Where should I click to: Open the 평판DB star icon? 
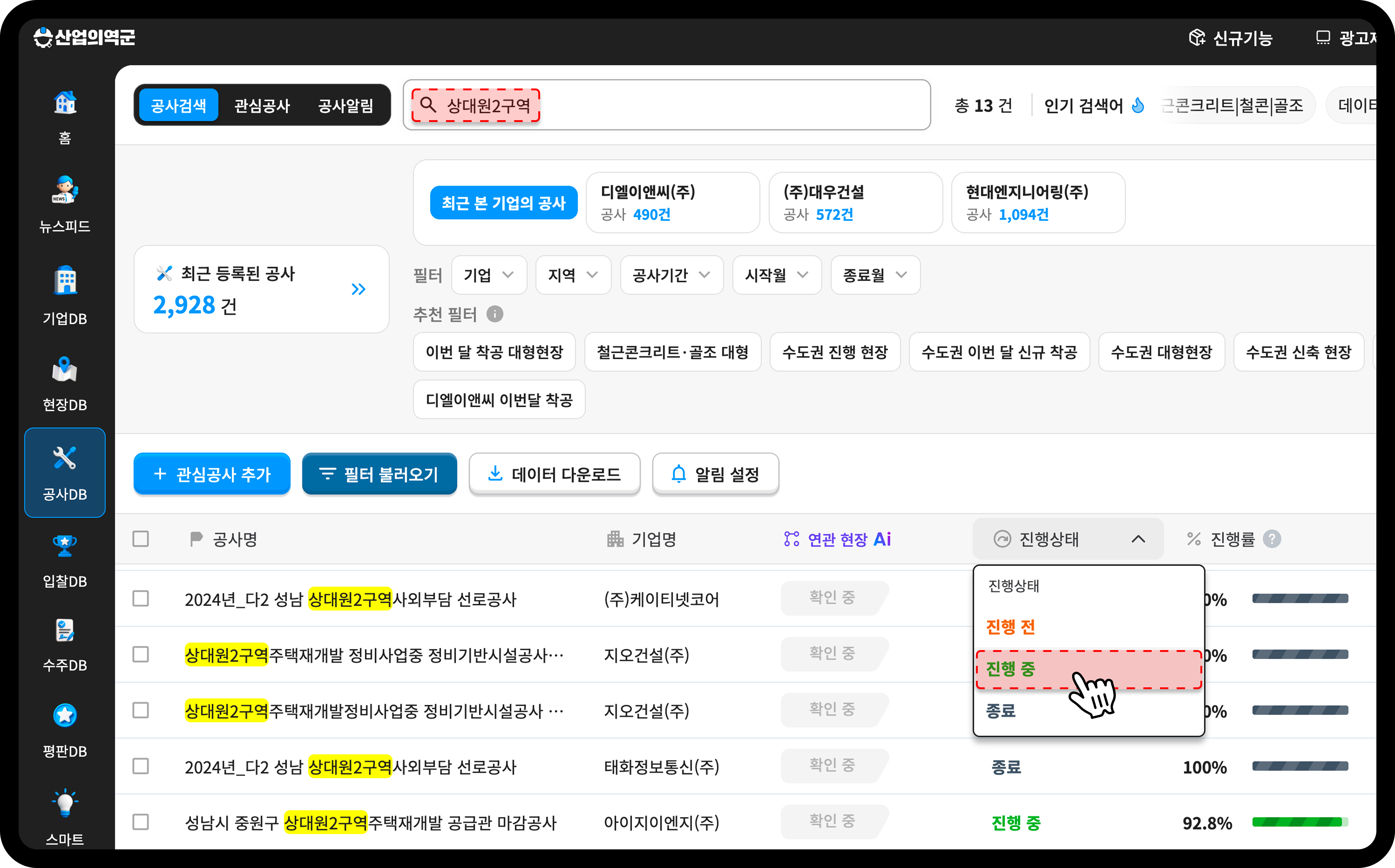[65, 715]
